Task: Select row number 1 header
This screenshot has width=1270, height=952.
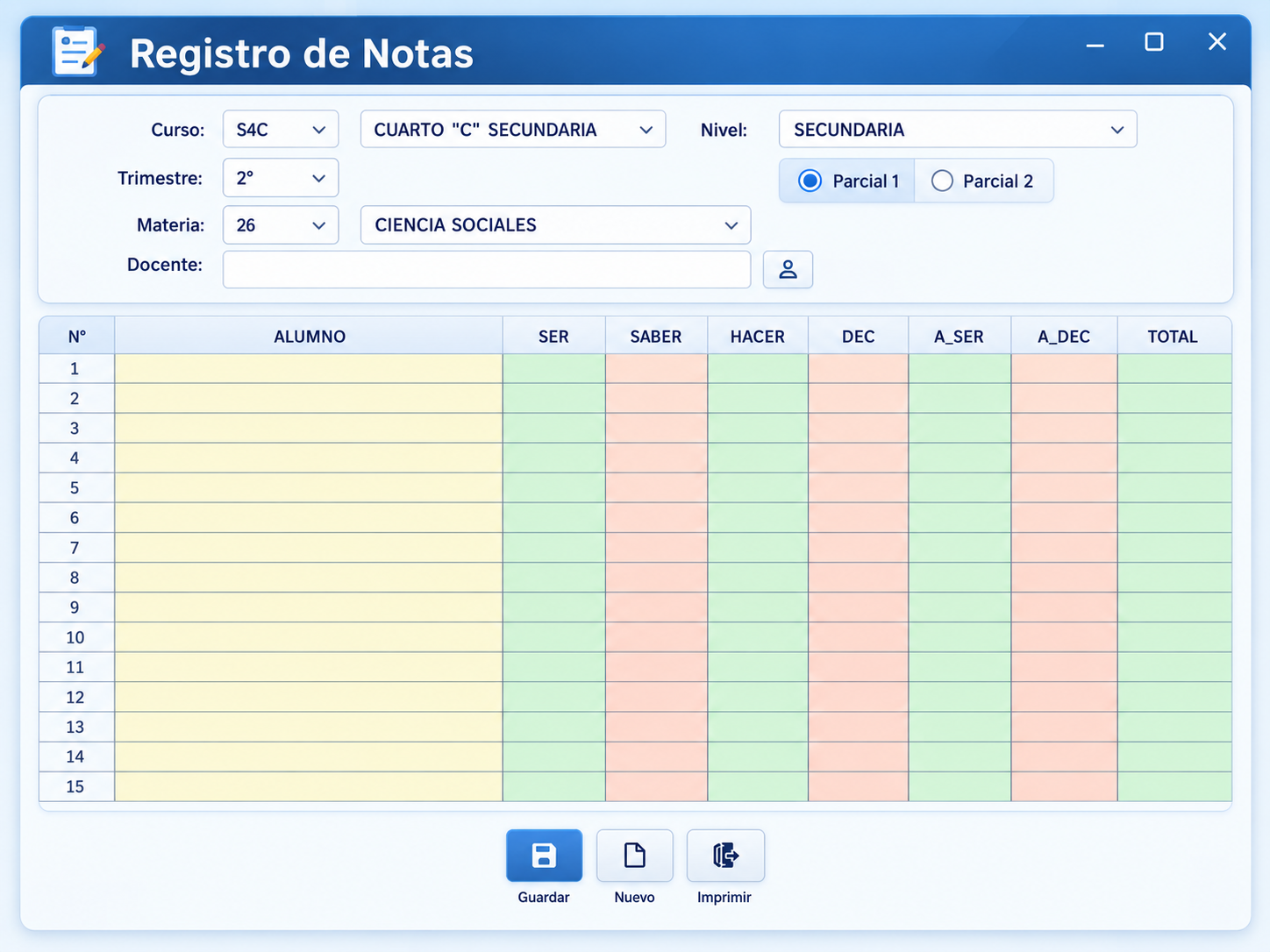Action: tap(77, 369)
